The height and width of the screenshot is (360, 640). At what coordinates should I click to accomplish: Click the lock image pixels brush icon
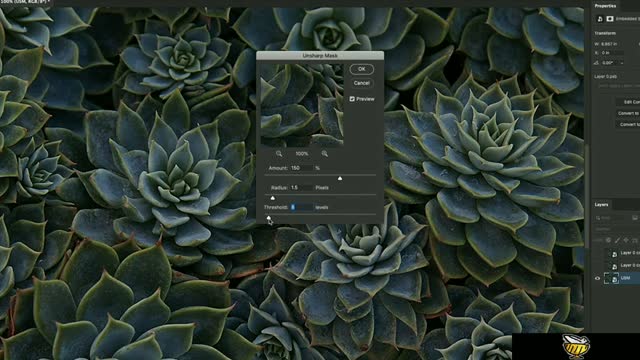pyautogui.click(x=617, y=240)
